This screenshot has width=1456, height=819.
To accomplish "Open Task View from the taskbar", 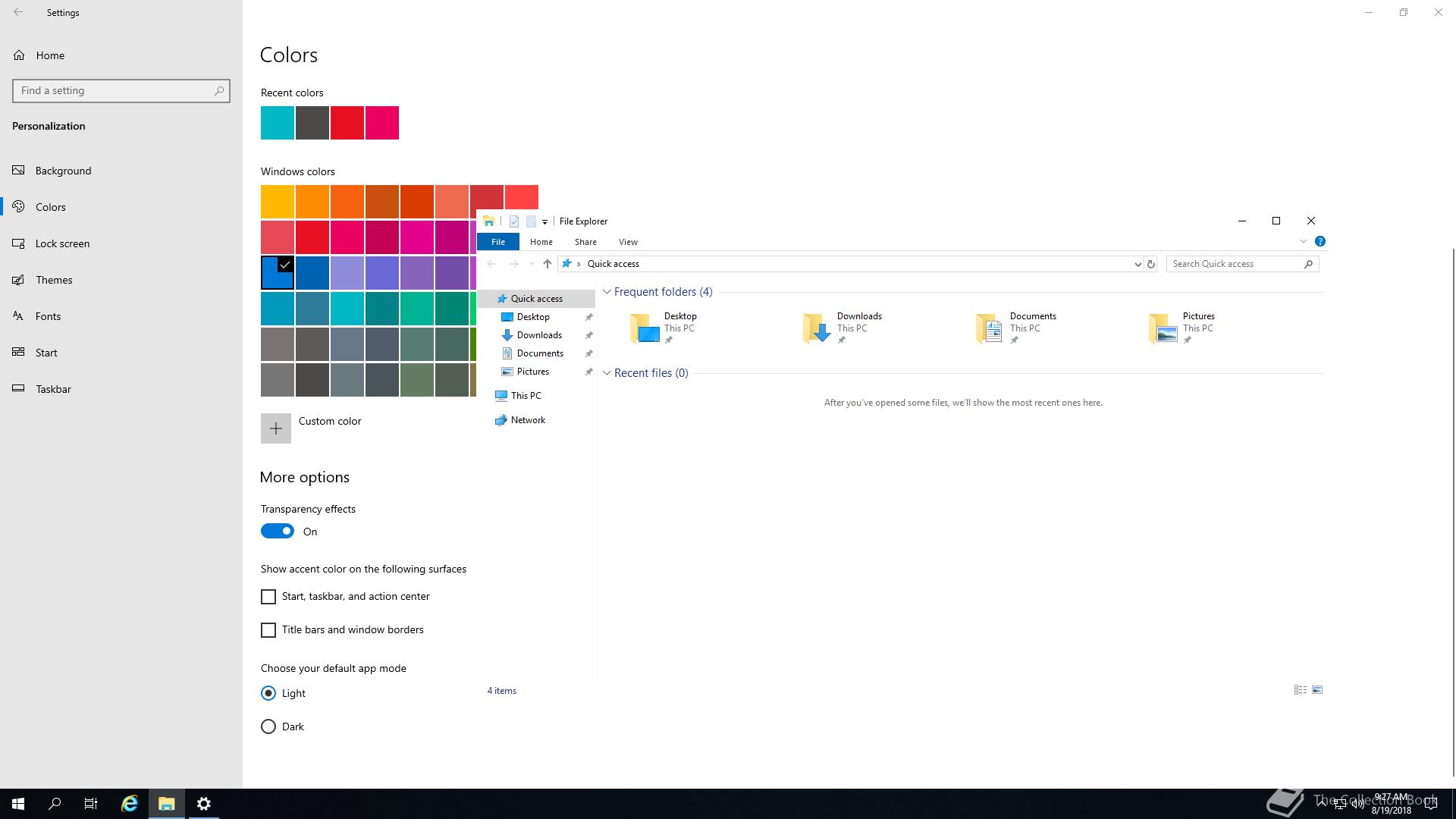I will 91,804.
